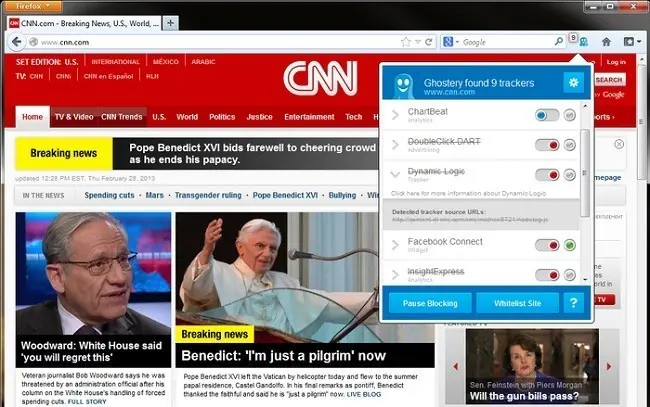Open Spending cuts news link
650x407 pixels.
click(x=109, y=195)
